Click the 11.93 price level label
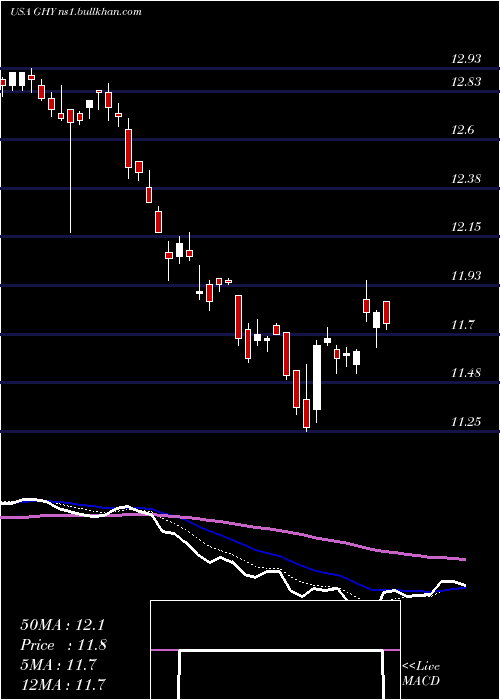 point(466,276)
